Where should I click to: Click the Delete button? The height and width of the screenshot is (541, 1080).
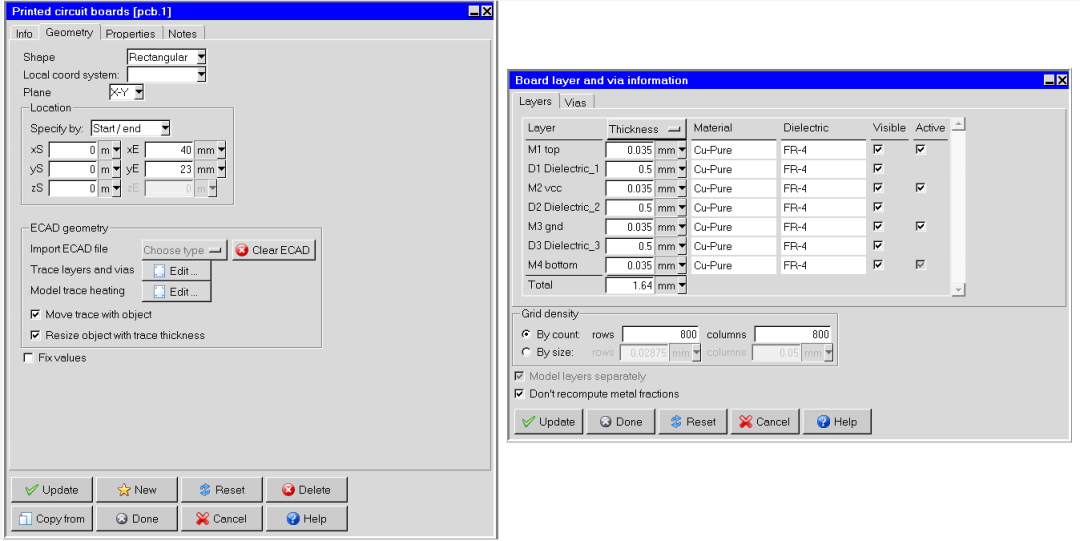(307, 490)
